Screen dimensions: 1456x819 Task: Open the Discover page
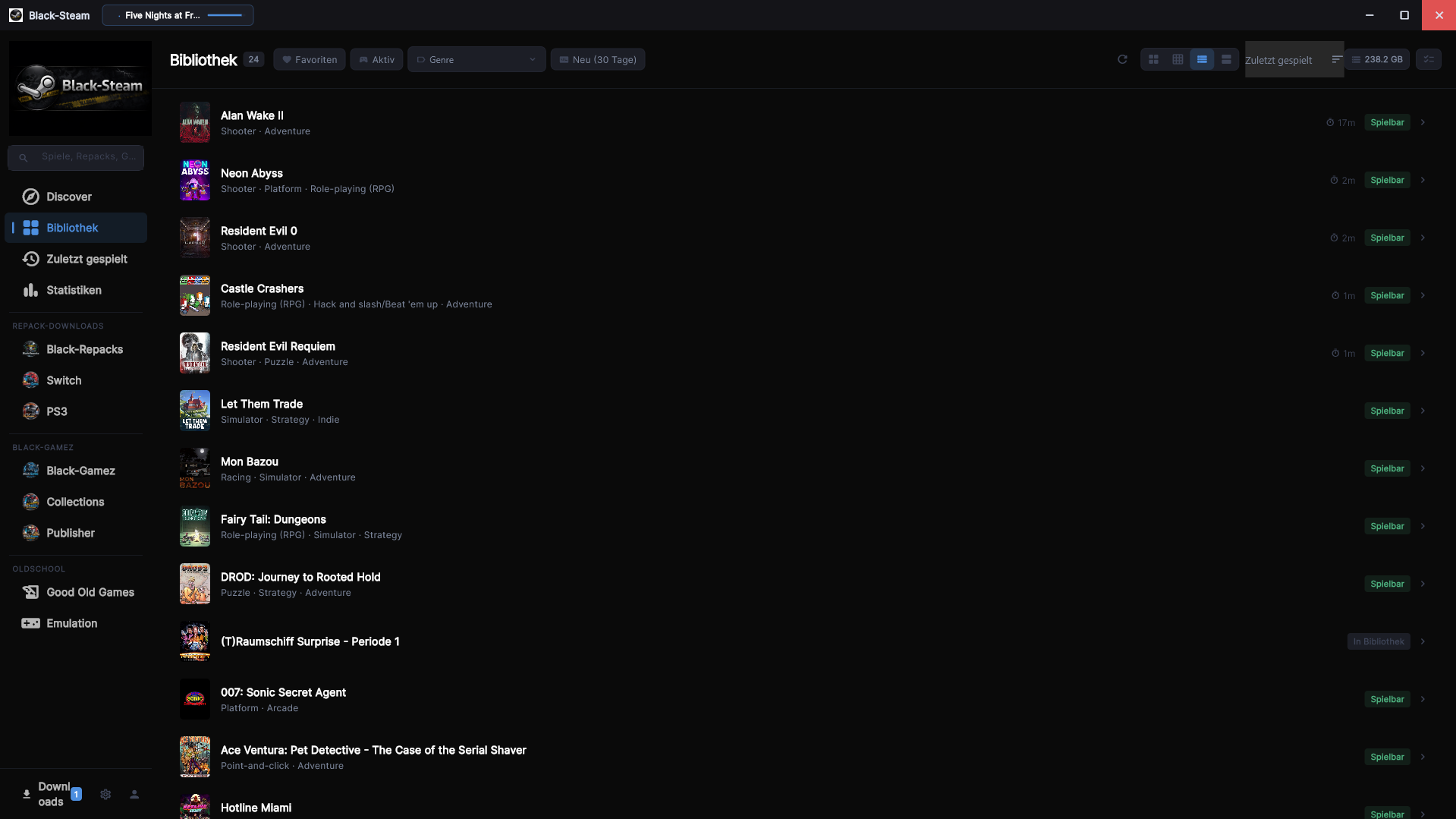tap(76, 197)
